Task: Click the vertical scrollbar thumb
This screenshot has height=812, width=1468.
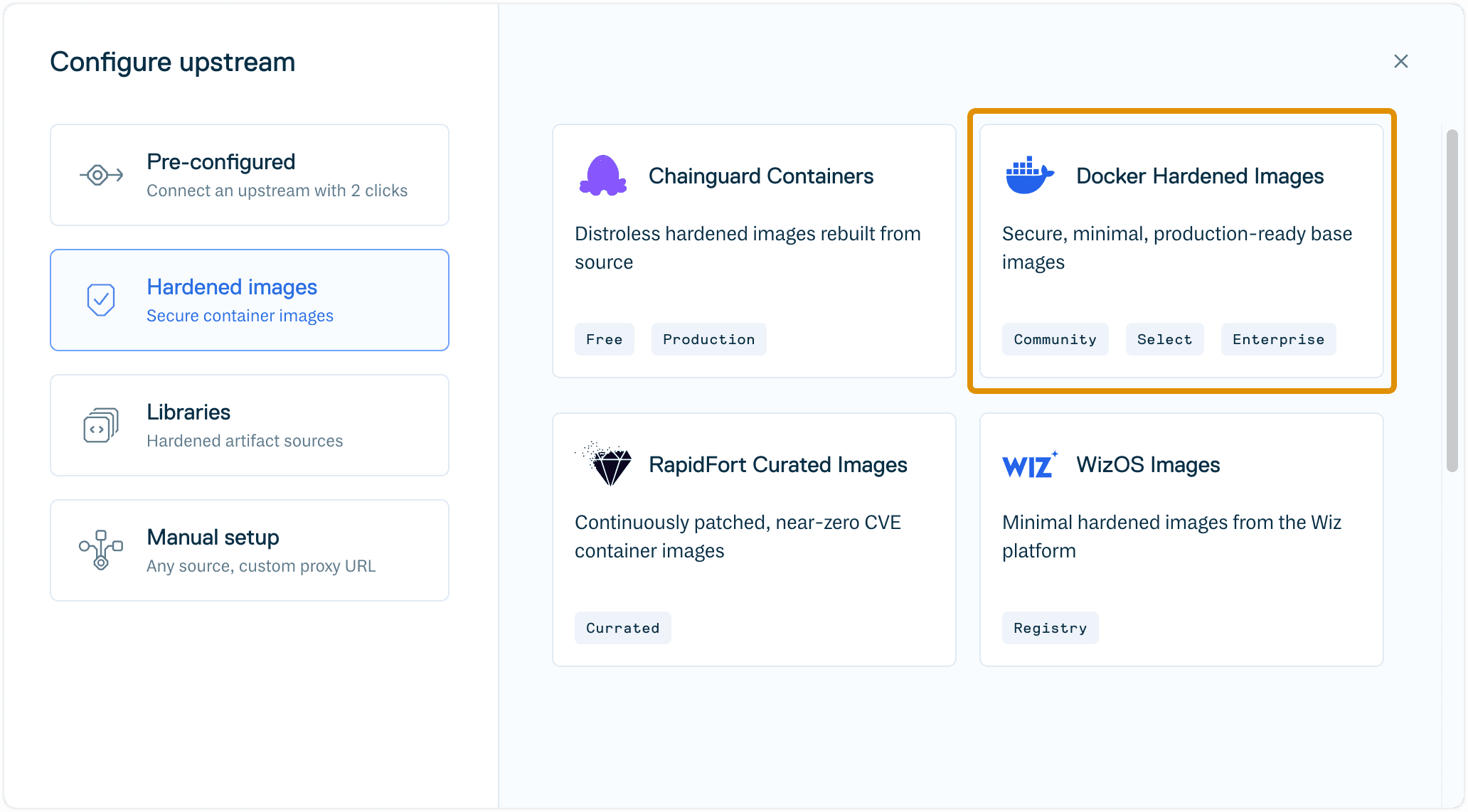Action: click(1452, 300)
